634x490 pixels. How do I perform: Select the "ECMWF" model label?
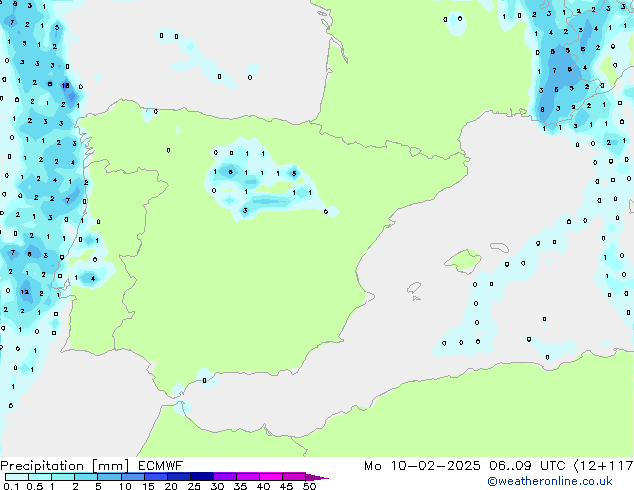pos(161,466)
